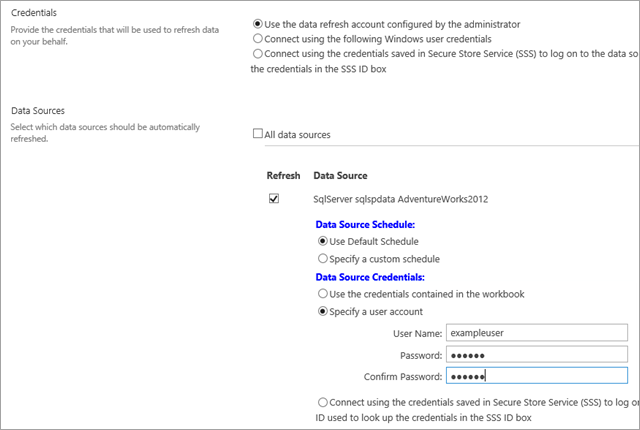Click the User Name field containing exampleuser

point(536,333)
